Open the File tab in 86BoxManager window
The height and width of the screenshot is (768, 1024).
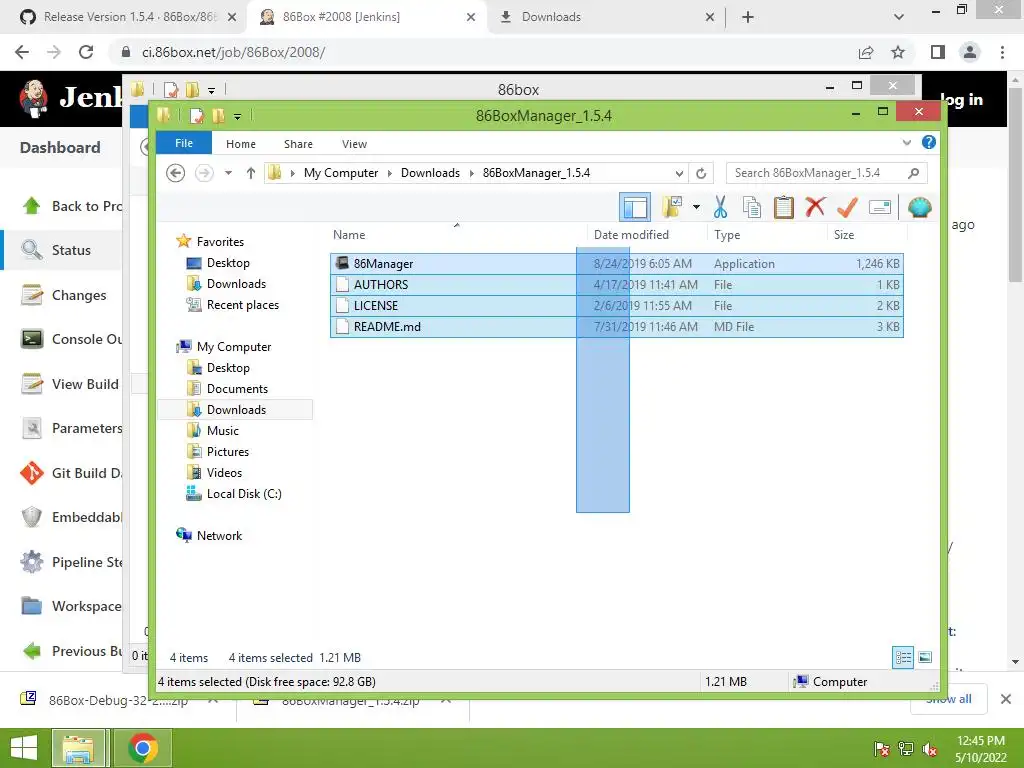[184, 143]
